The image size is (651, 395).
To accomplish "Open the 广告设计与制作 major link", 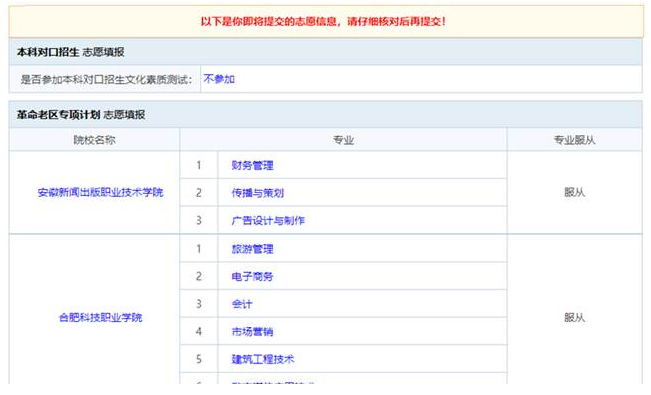I will pyautogui.click(x=268, y=221).
